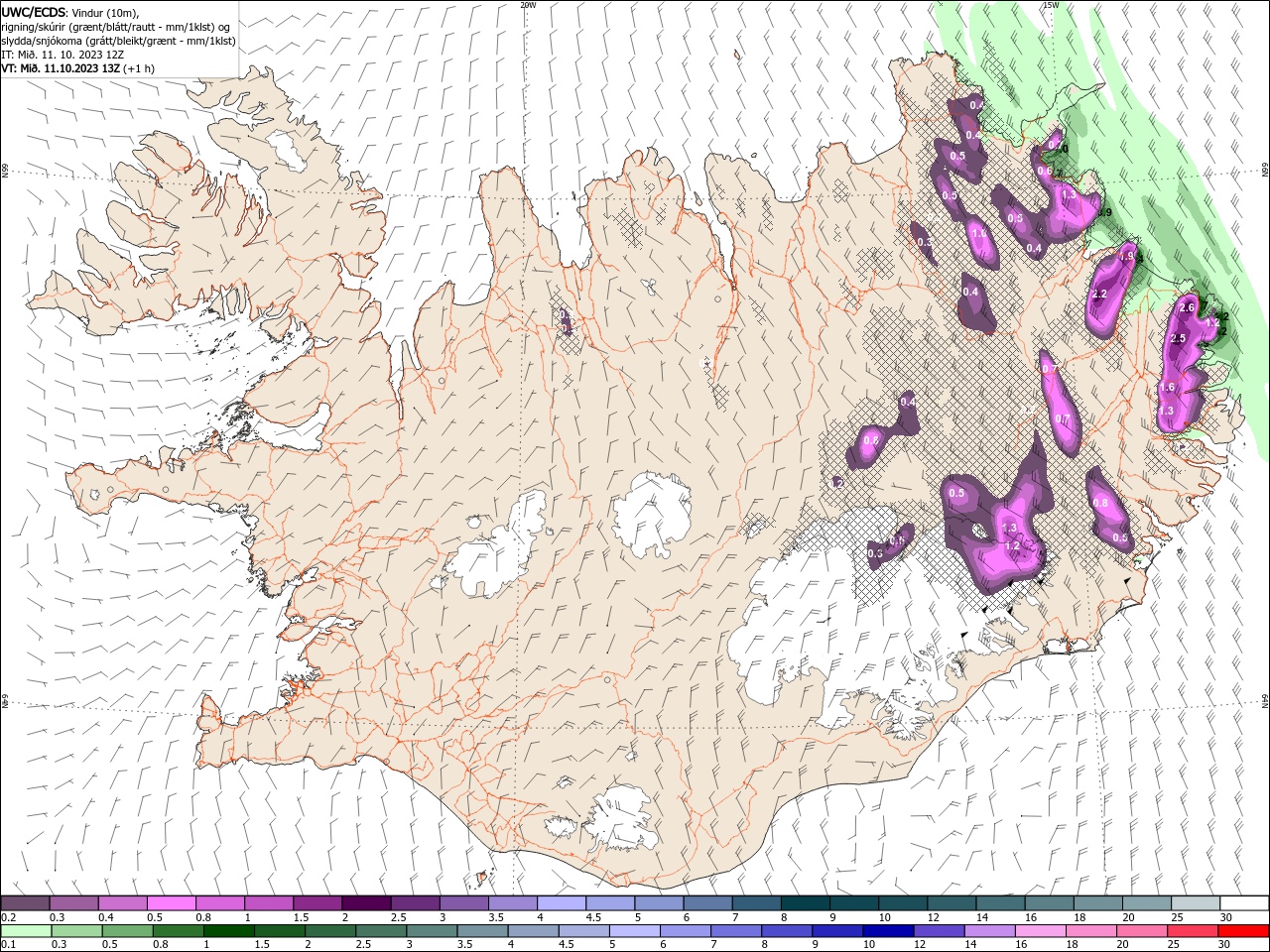Click the '2.5' precipitation value on the map
Screen dimensions: 1270x952
[x=1179, y=339]
